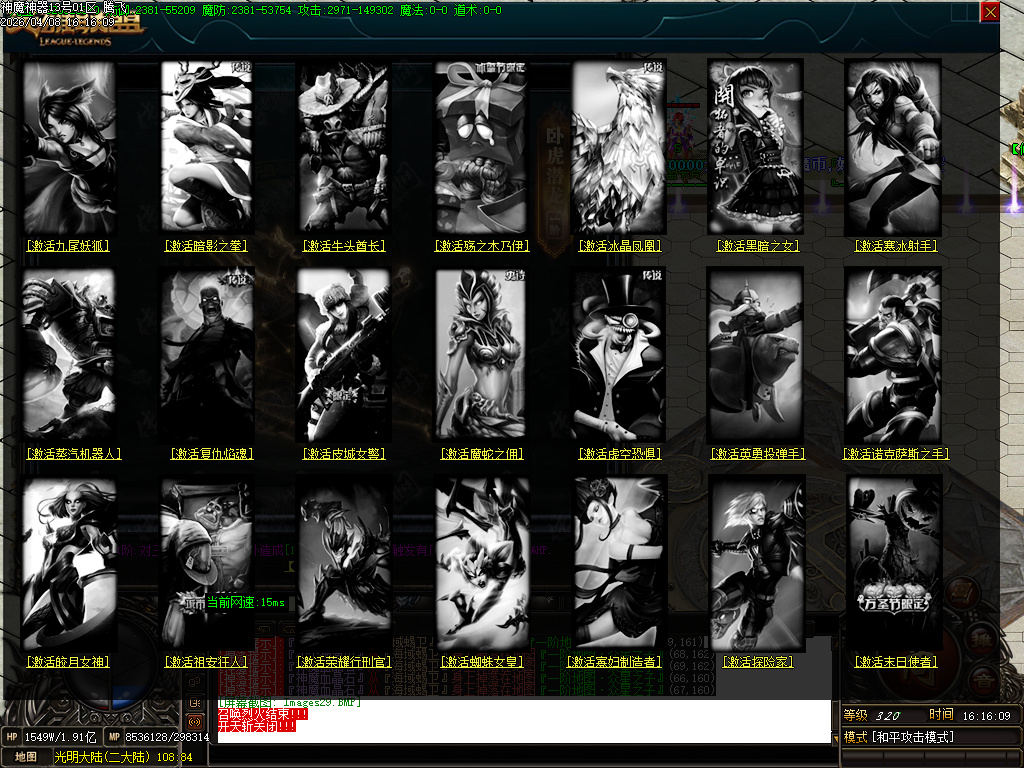The width and height of the screenshot is (1024, 768).
Task: Activate 暗影之拳 via its yellow link
Action: (206, 246)
